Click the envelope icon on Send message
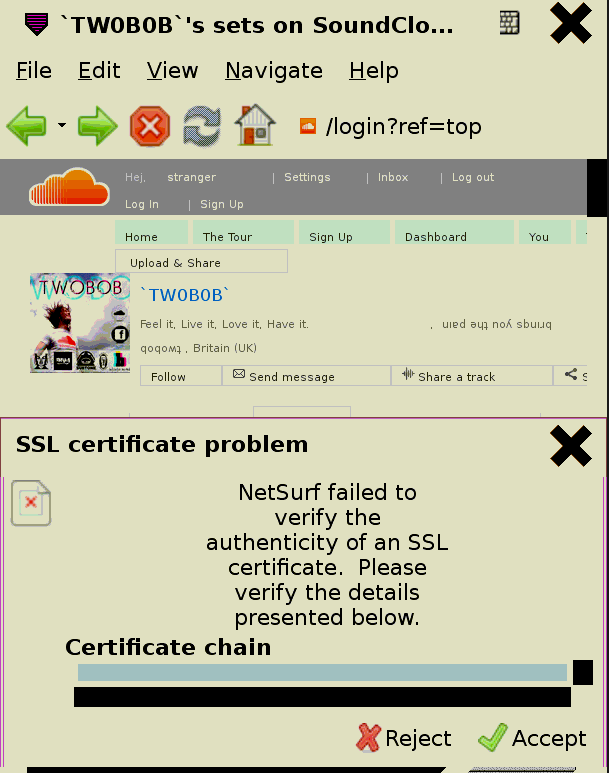The height and width of the screenshot is (773, 609). click(x=239, y=374)
